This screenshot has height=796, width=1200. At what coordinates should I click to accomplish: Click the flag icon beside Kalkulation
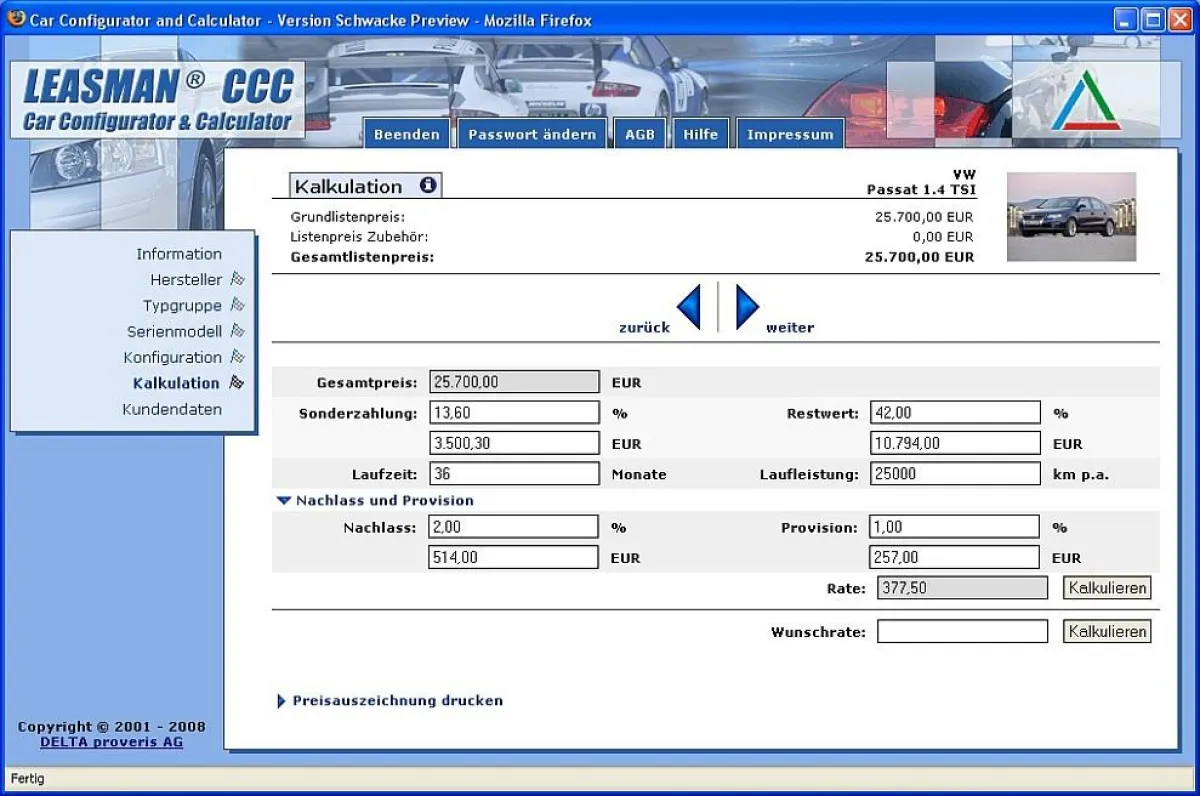(x=238, y=383)
